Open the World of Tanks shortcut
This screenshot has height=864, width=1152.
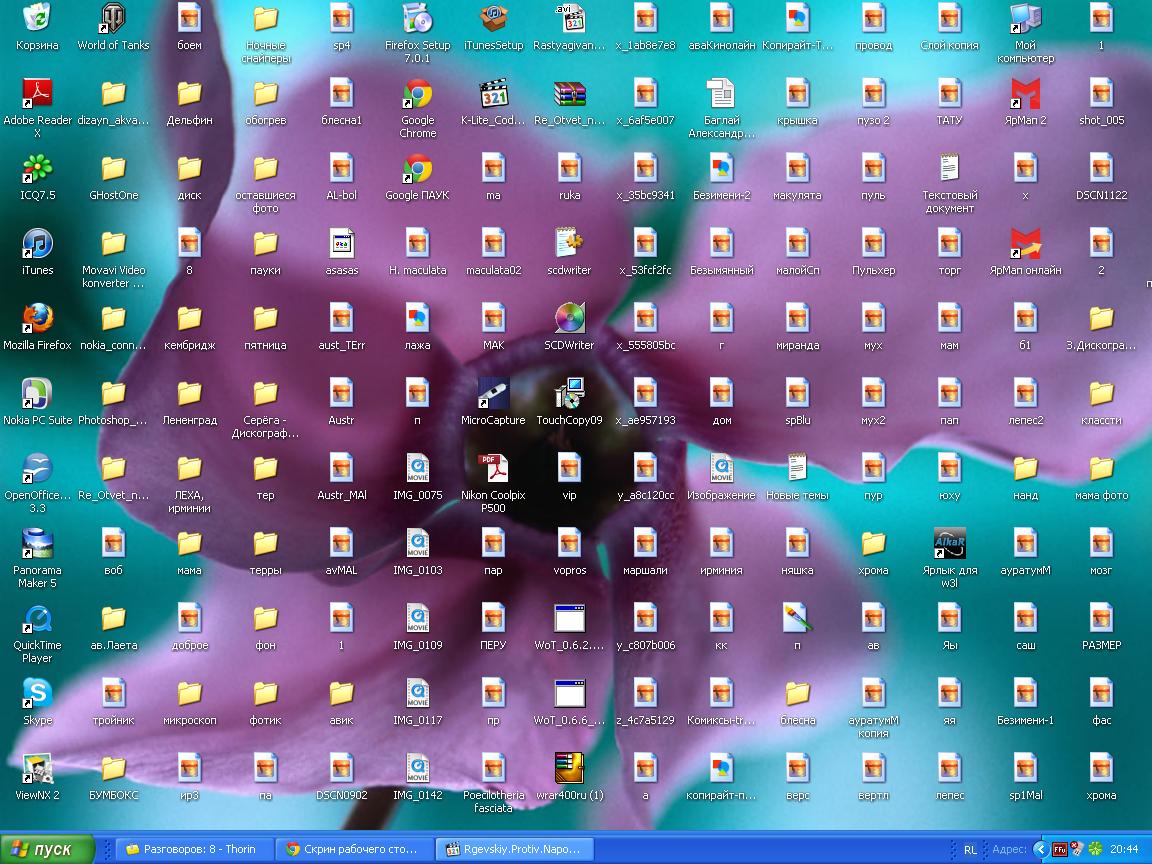pos(113,18)
